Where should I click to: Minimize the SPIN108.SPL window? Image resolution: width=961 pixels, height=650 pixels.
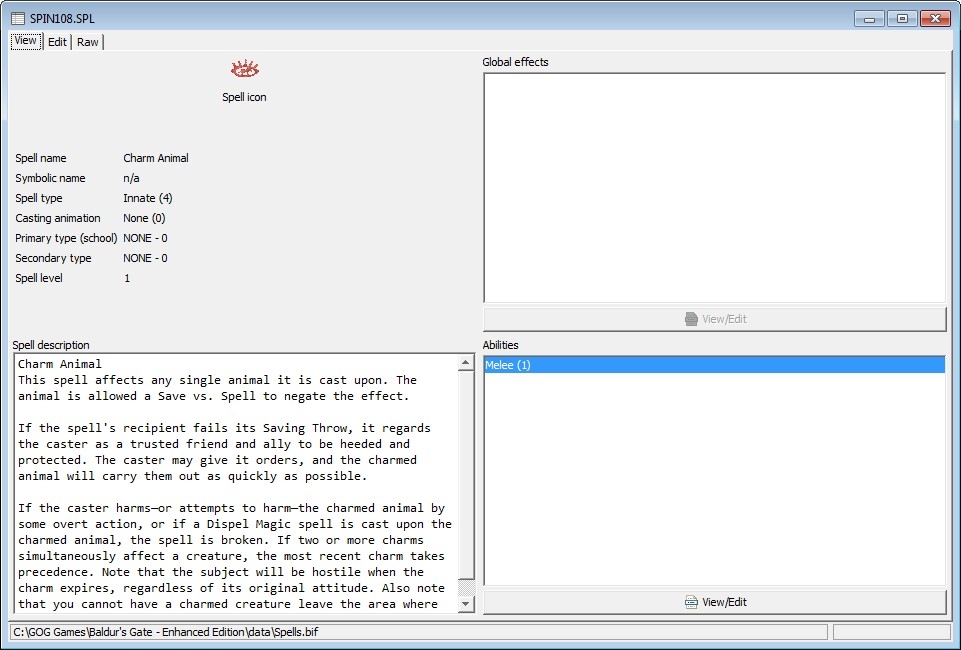870,18
